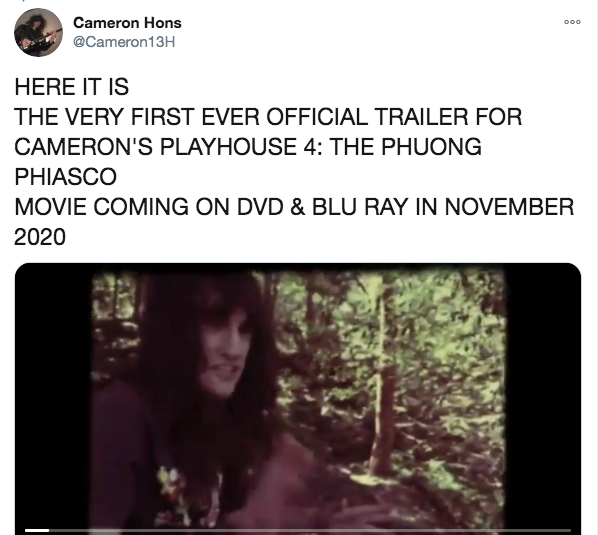
Task: Open the Cameron Hons display name link
Action: pos(127,23)
